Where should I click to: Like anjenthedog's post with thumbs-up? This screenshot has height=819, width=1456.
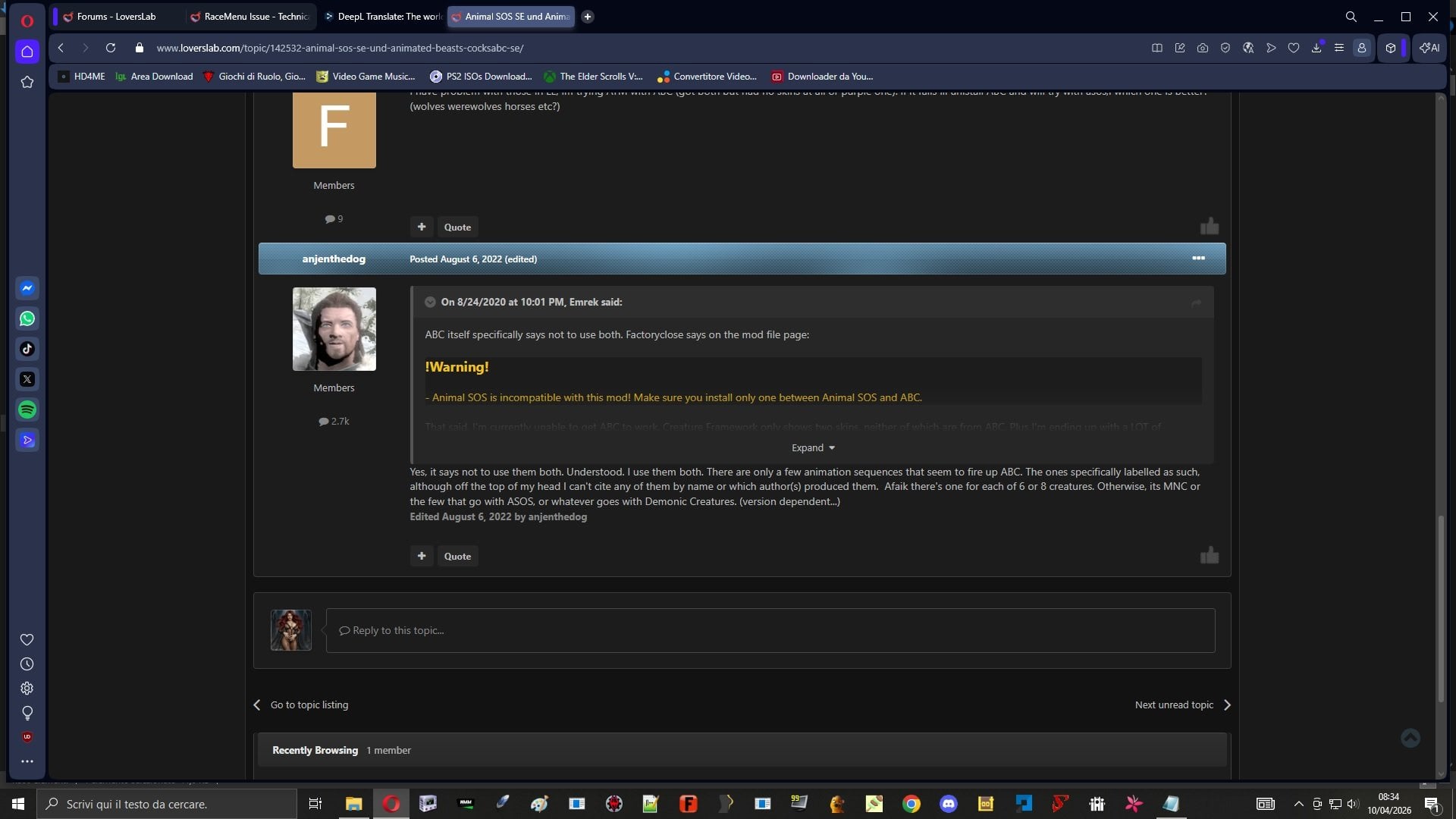click(x=1210, y=556)
